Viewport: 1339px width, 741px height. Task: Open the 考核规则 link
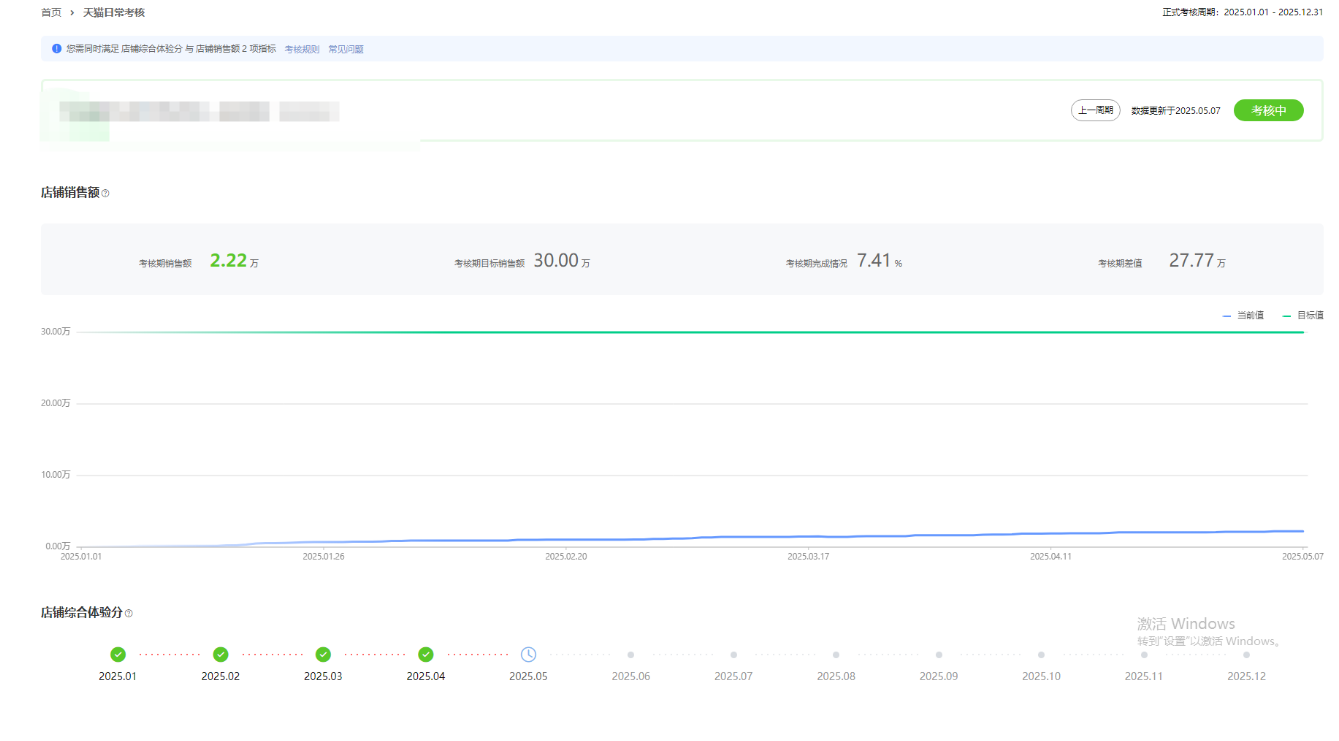(302, 49)
